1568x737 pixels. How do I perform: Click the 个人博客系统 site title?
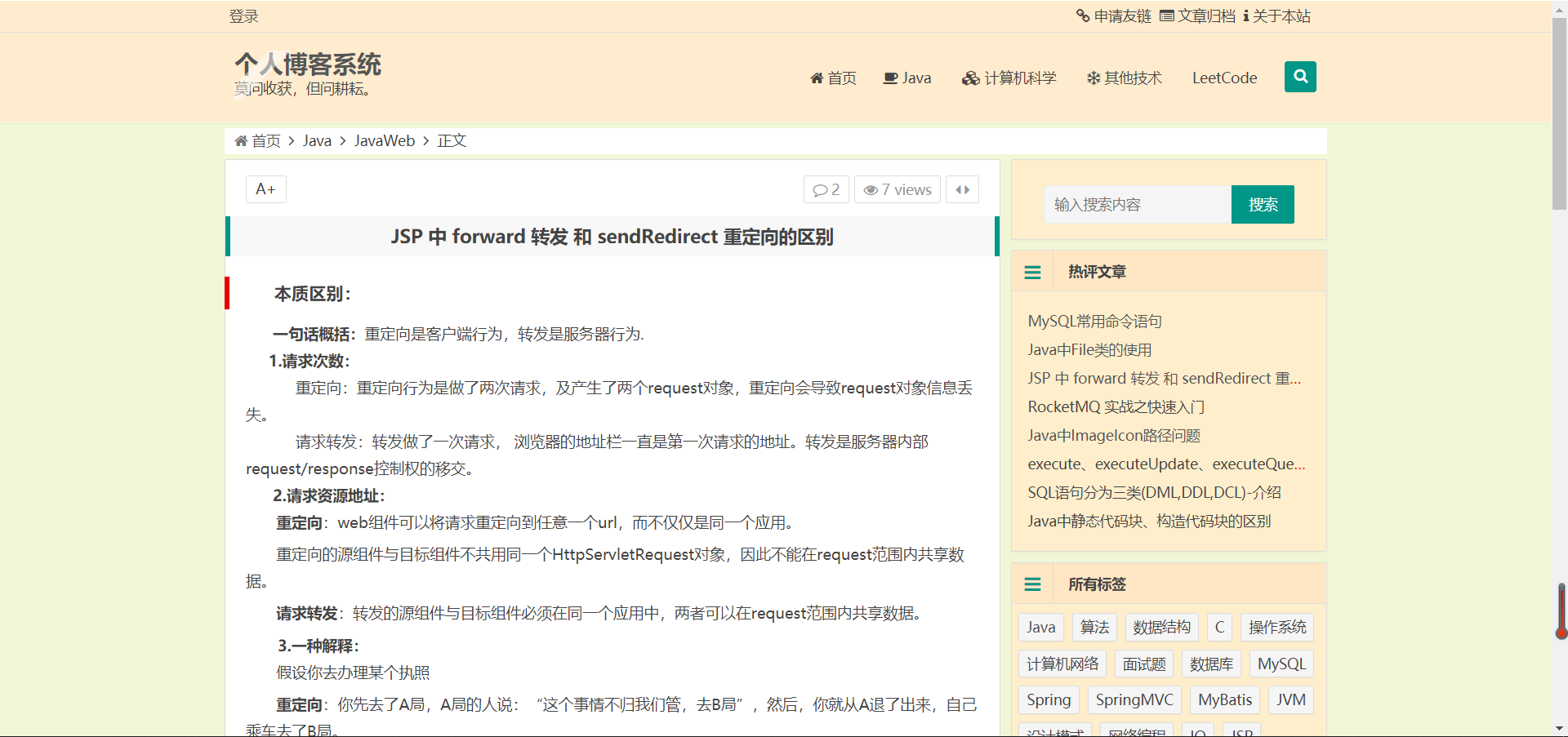click(308, 64)
